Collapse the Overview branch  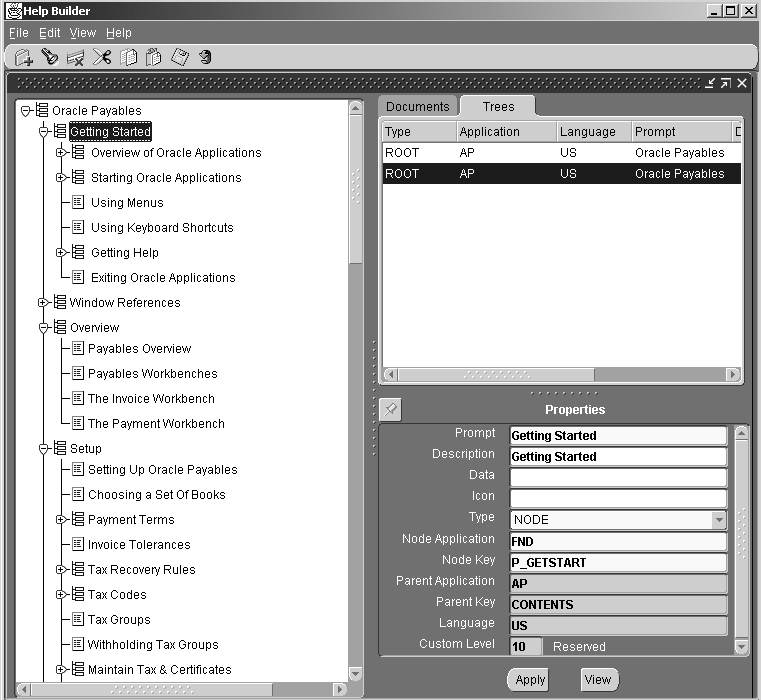(44, 328)
